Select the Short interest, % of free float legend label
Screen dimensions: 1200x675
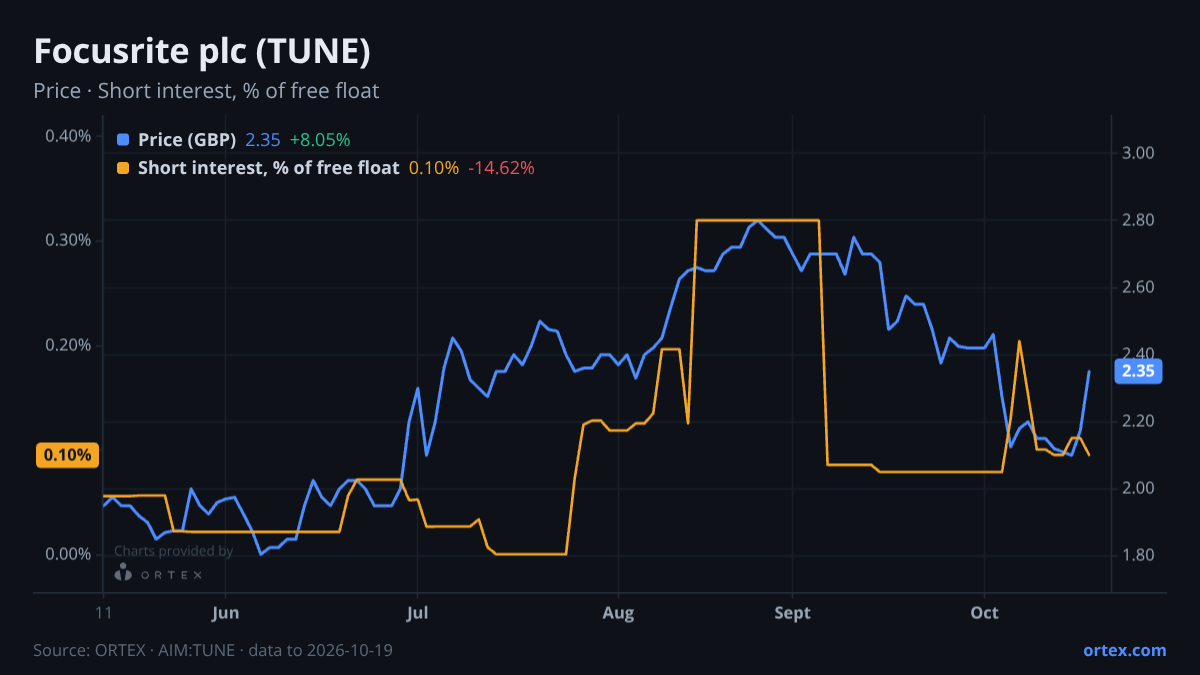coord(268,168)
